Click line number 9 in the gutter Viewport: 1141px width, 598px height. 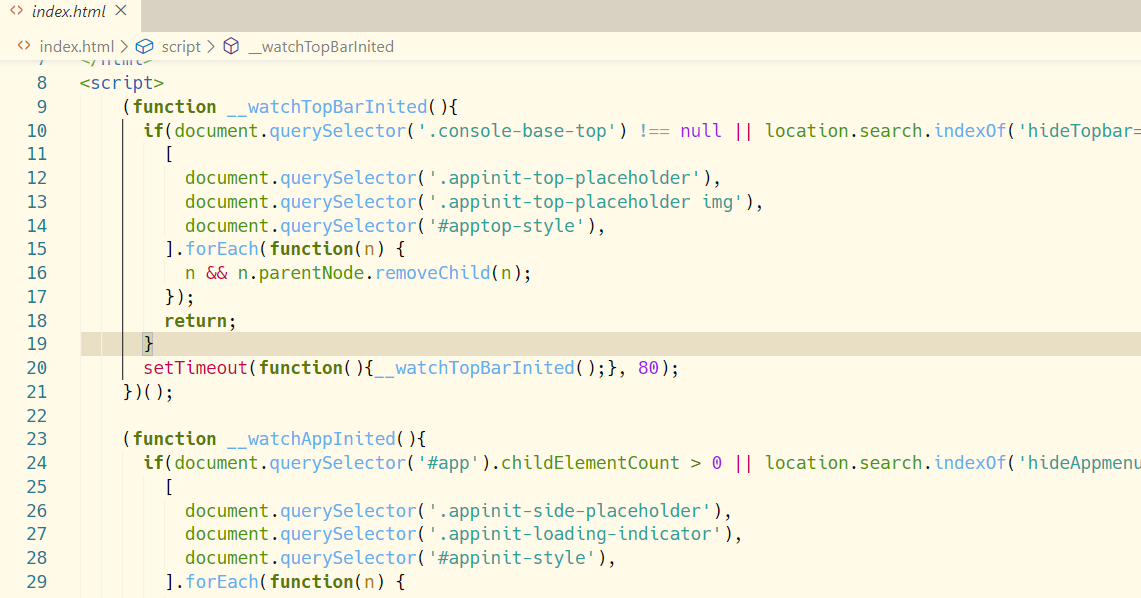pos(41,107)
